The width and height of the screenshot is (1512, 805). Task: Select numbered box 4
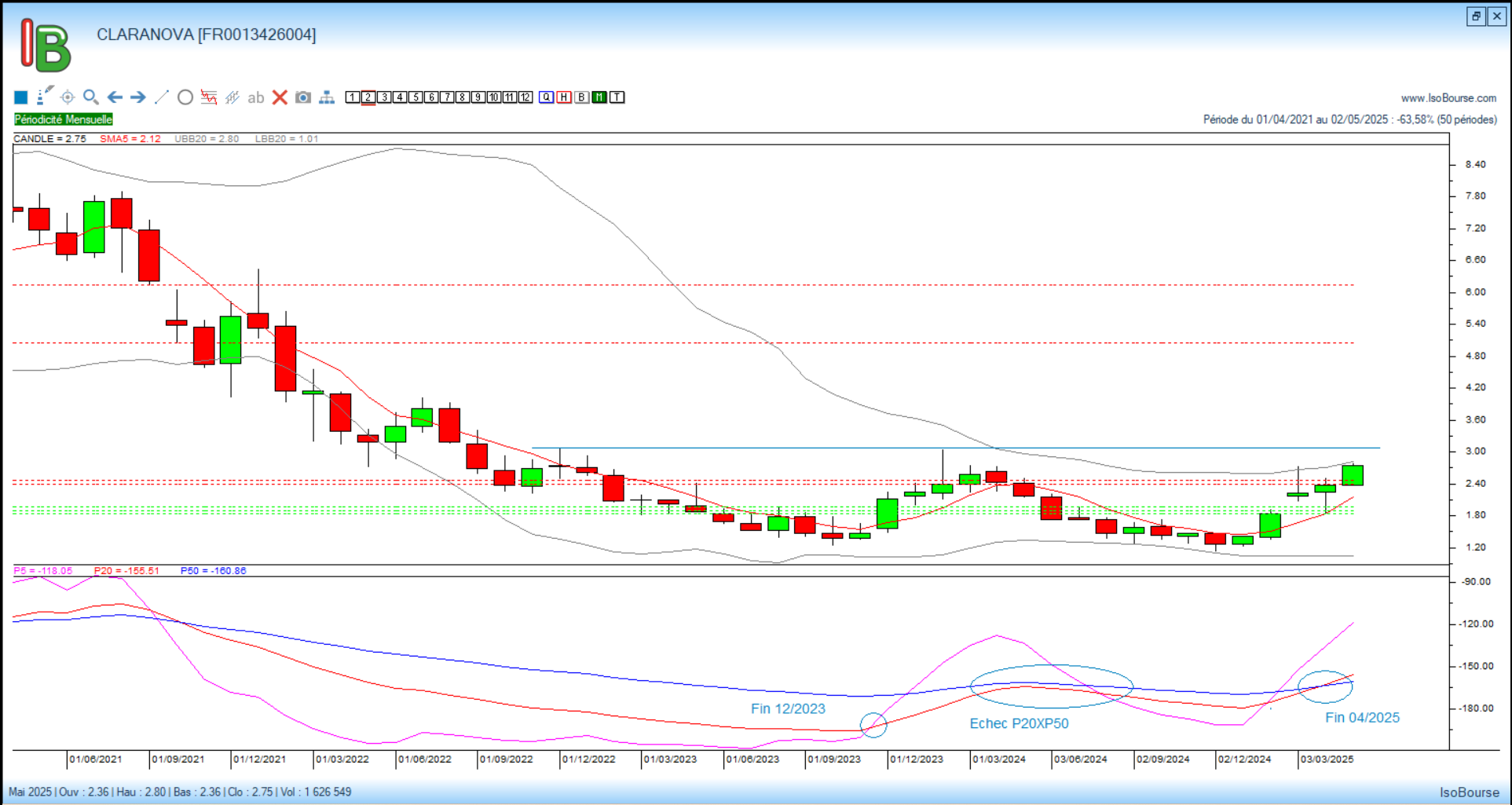point(400,97)
